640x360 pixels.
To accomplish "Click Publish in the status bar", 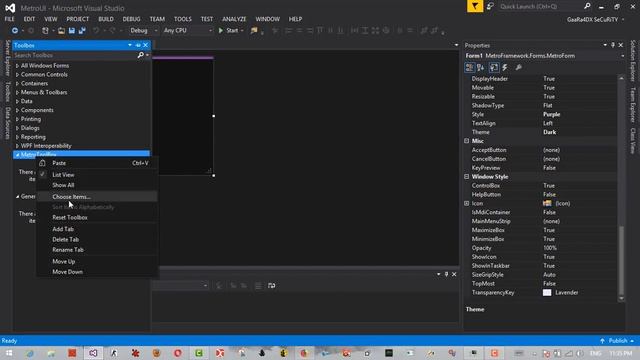I will [618, 341].
